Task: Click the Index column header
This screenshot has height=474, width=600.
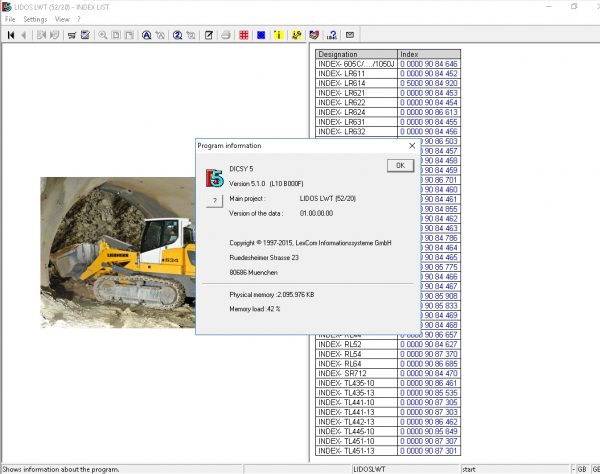Action: click(x=429, y=54)
